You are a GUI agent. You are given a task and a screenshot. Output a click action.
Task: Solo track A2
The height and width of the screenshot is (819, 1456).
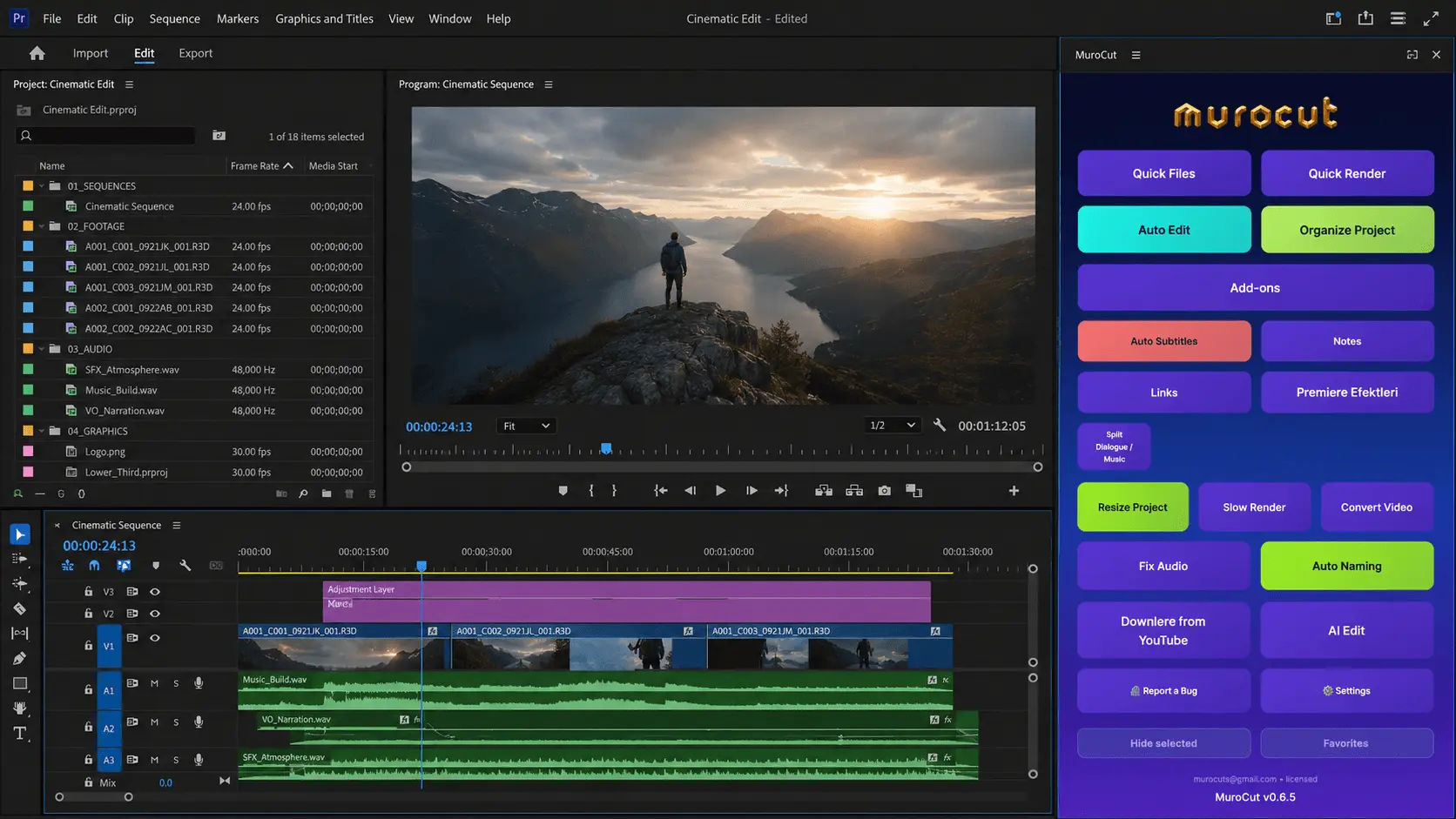pyautogui.click(x=176, y=722)
